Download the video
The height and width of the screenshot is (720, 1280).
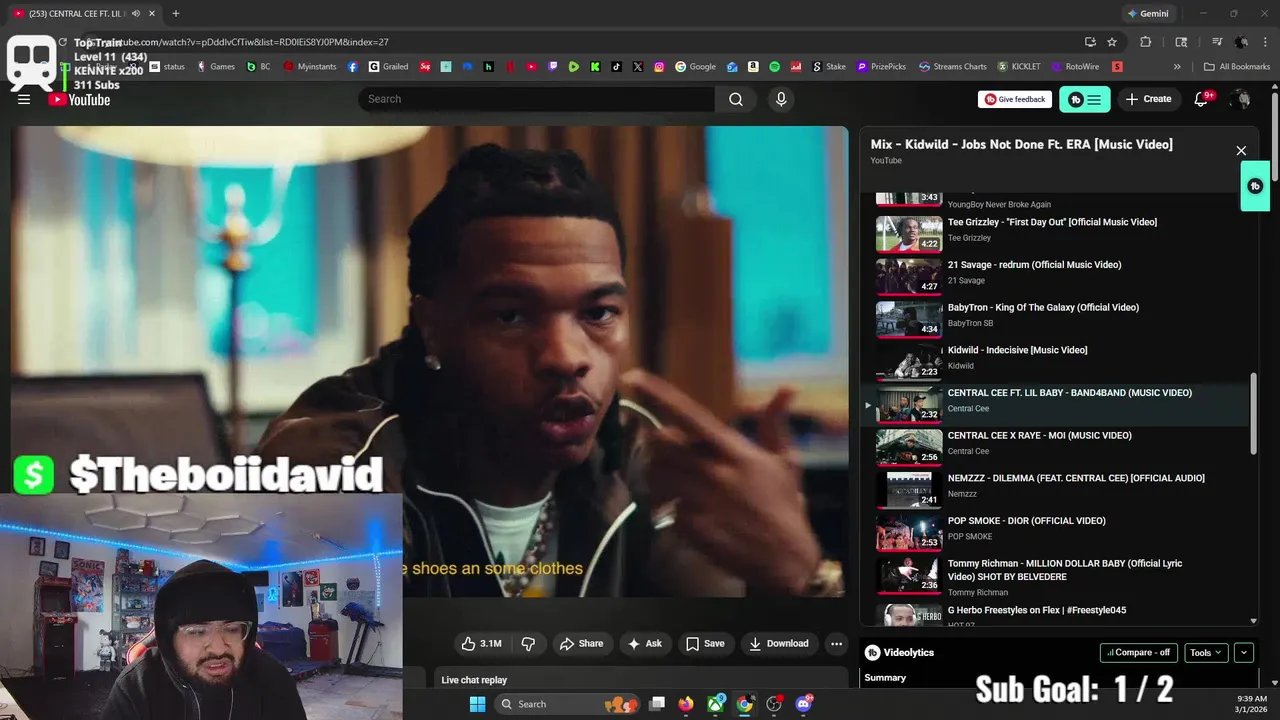coord(779,644)
